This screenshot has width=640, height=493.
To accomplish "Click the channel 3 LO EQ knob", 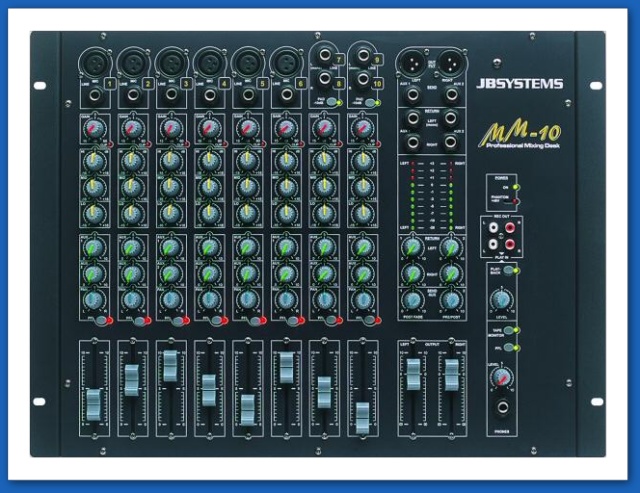I will pos(171,213).
